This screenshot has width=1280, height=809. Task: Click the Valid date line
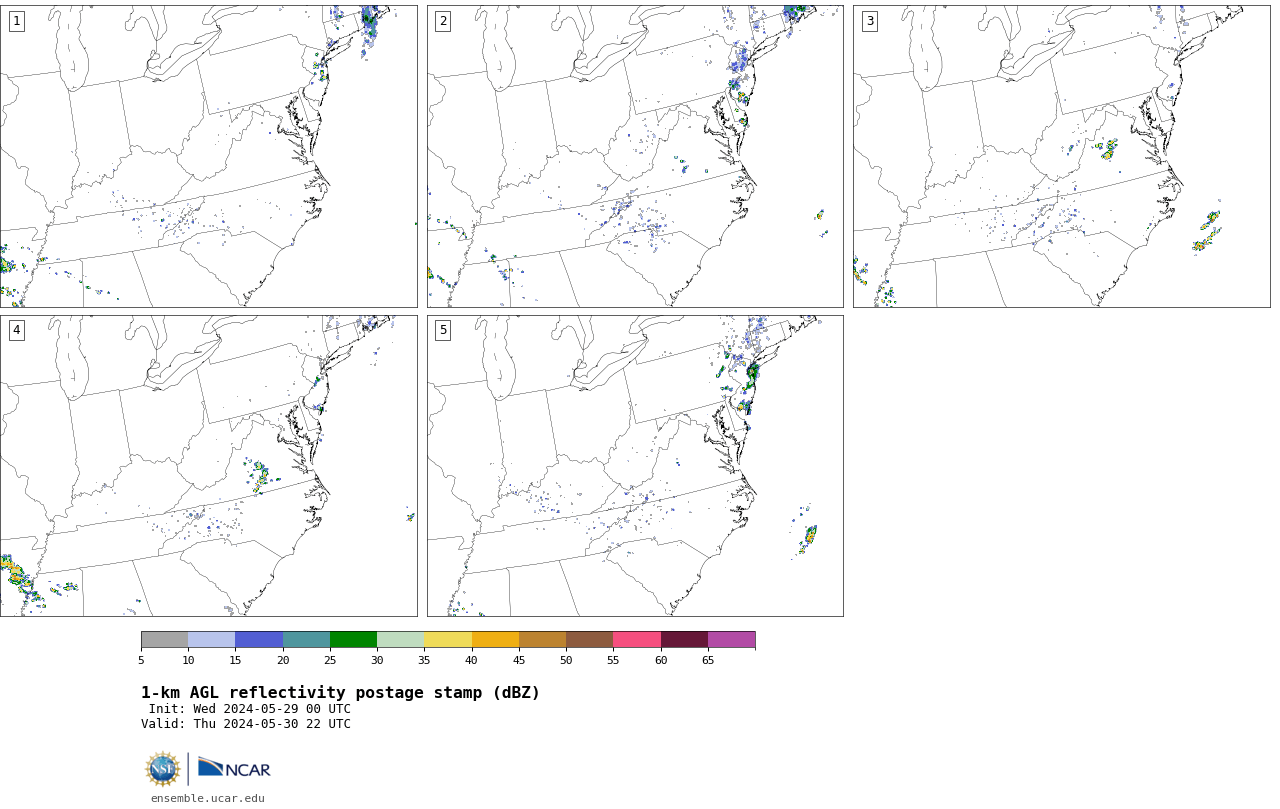(246, 724)
